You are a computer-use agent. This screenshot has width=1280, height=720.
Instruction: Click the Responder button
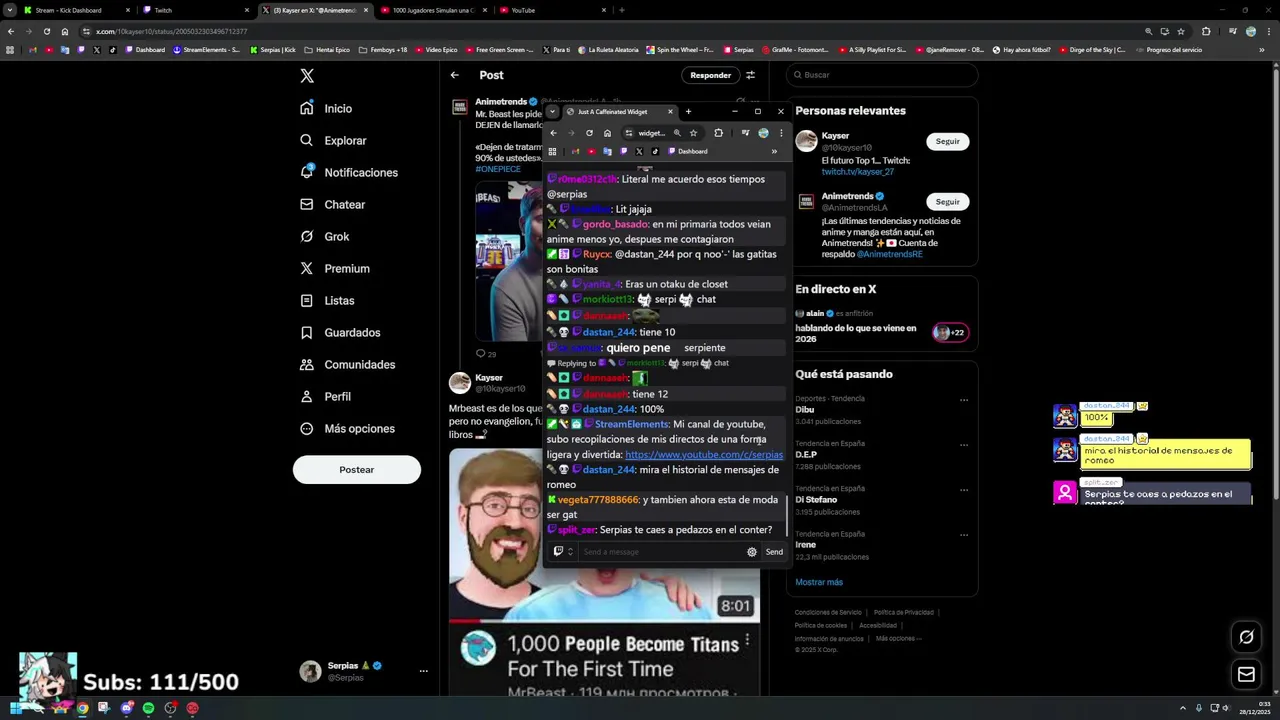point(711,75)
